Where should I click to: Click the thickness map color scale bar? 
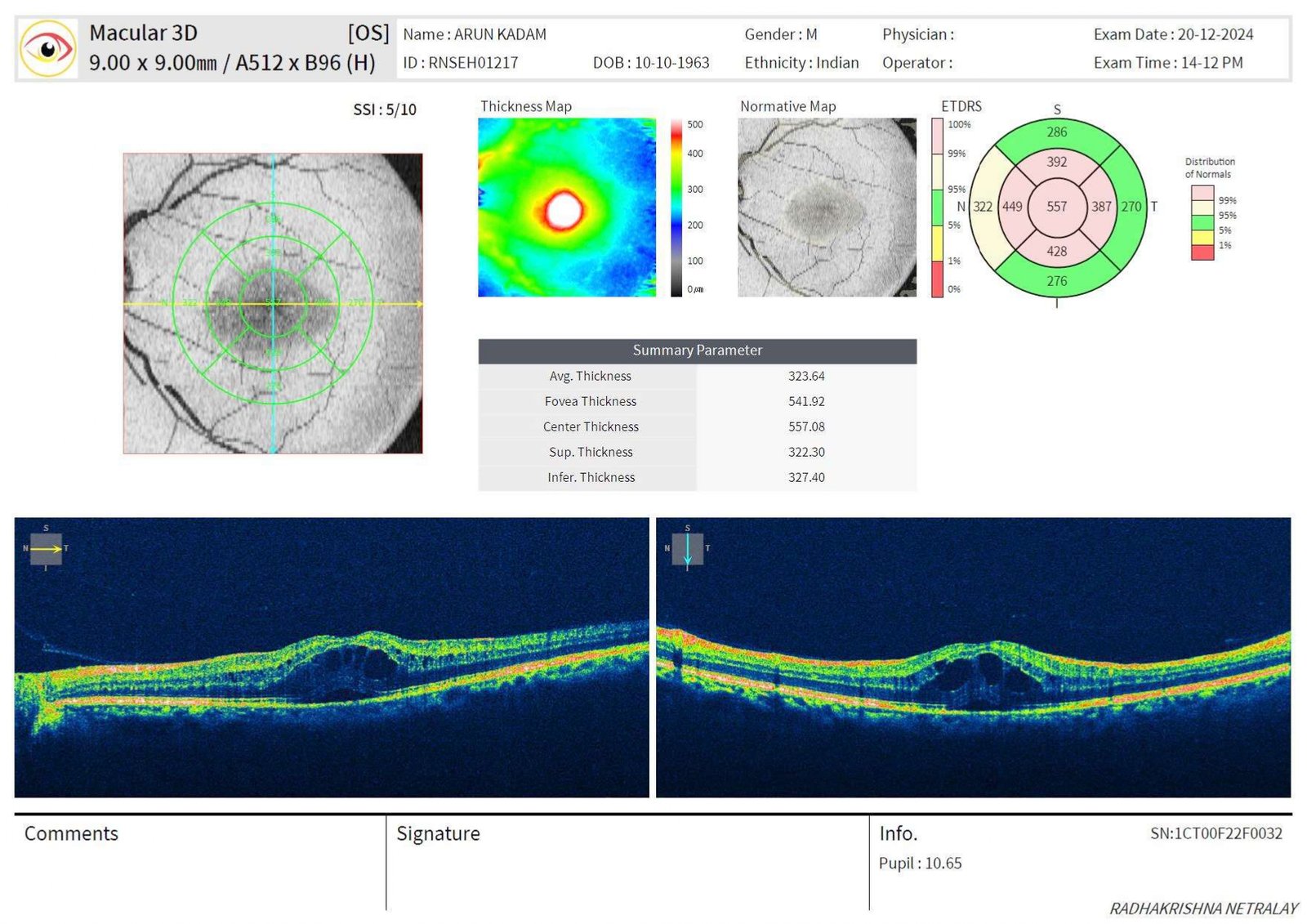click(x=676, y=208)
